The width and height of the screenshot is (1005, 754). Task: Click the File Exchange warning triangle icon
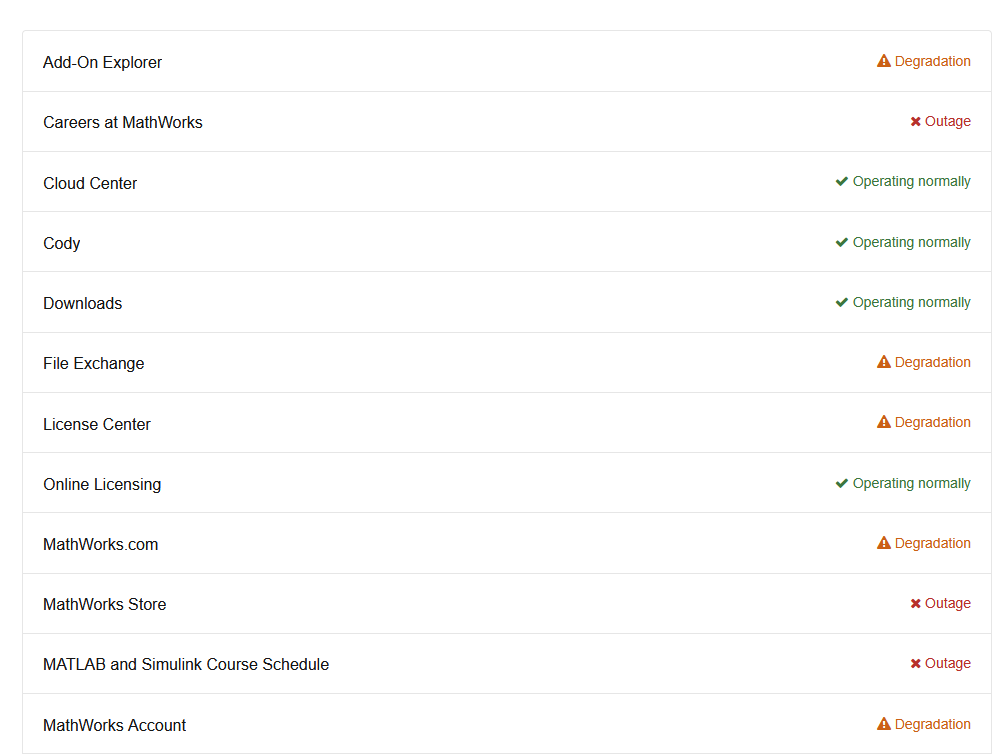[x=884, y=362]
